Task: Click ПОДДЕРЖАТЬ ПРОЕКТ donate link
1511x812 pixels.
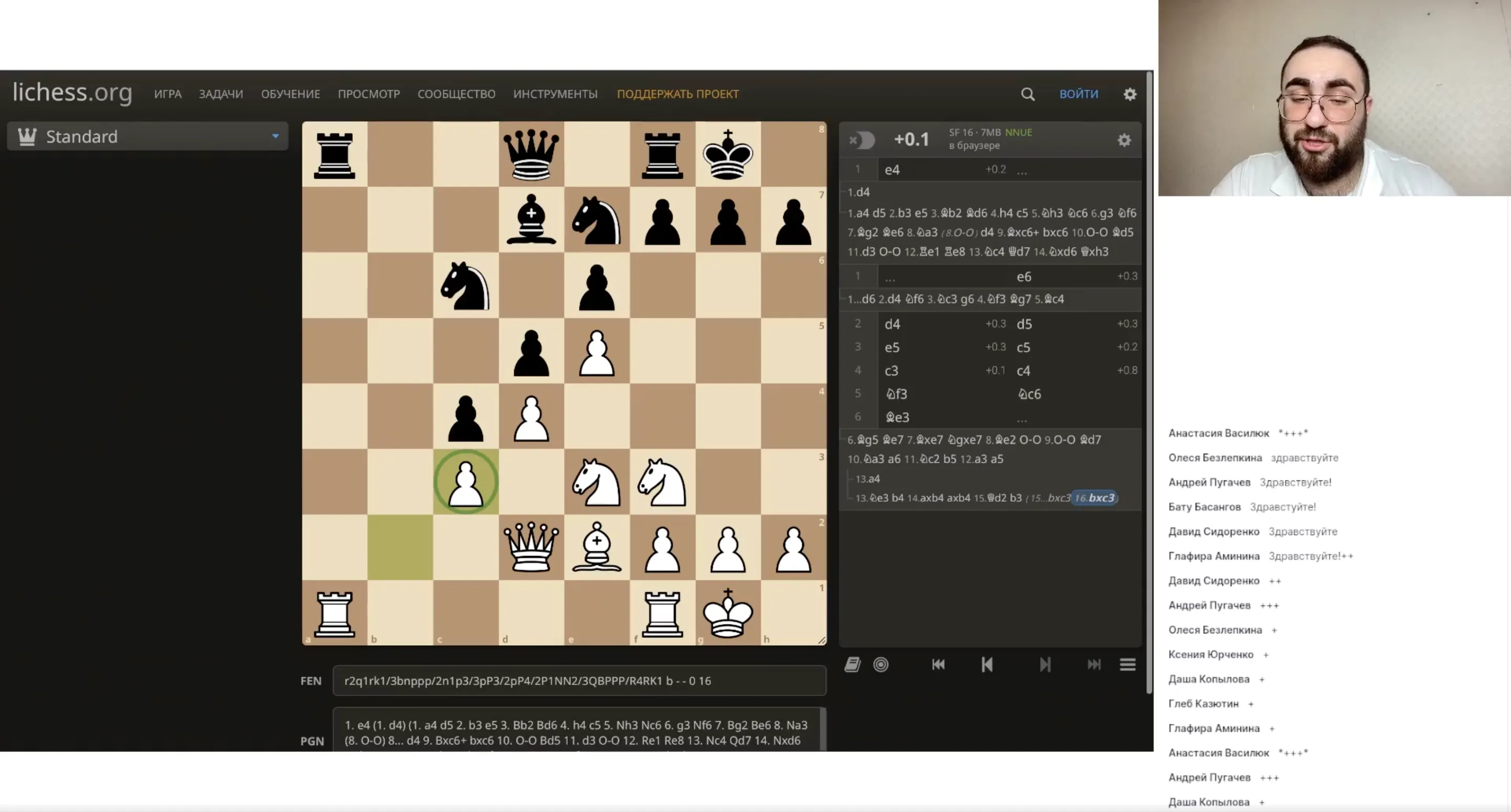Action: tap(677, 94)
